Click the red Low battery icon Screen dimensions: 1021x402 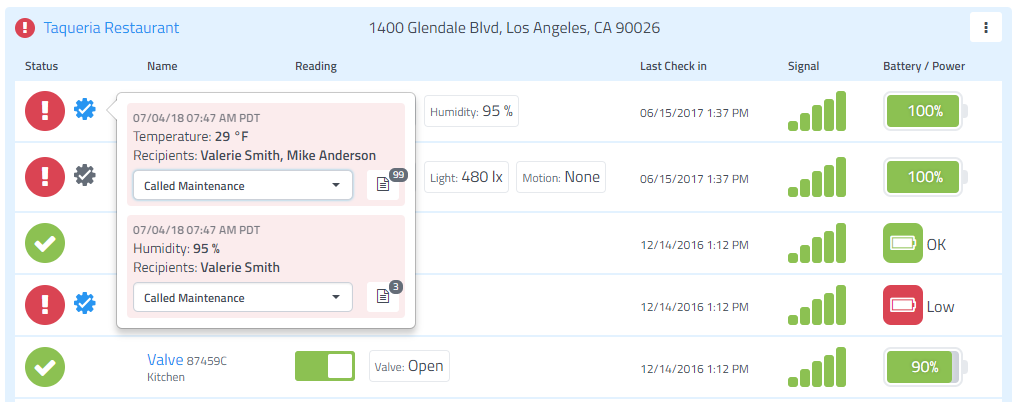tap(902, 305)
